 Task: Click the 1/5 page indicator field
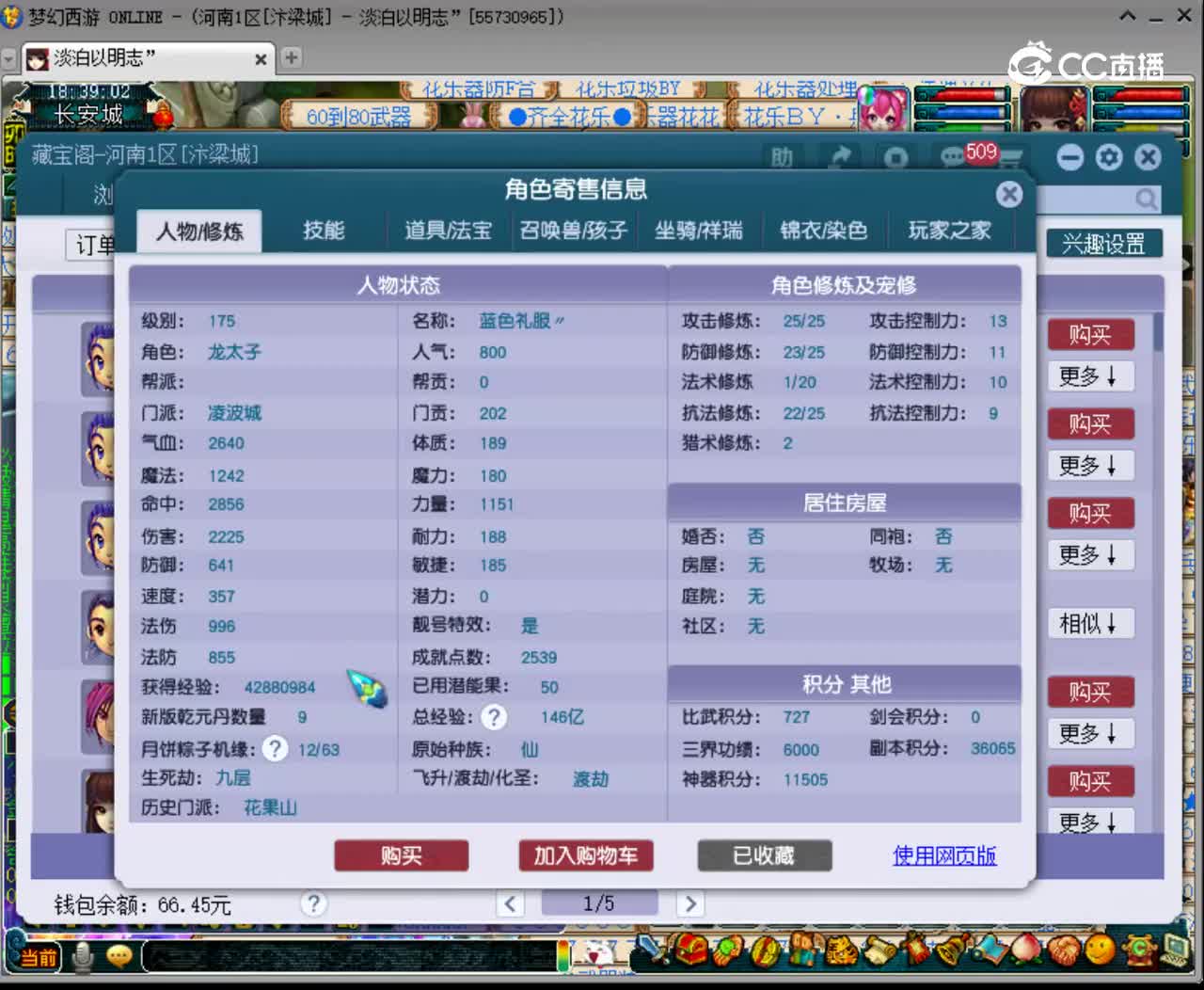(x=599, y=903)
